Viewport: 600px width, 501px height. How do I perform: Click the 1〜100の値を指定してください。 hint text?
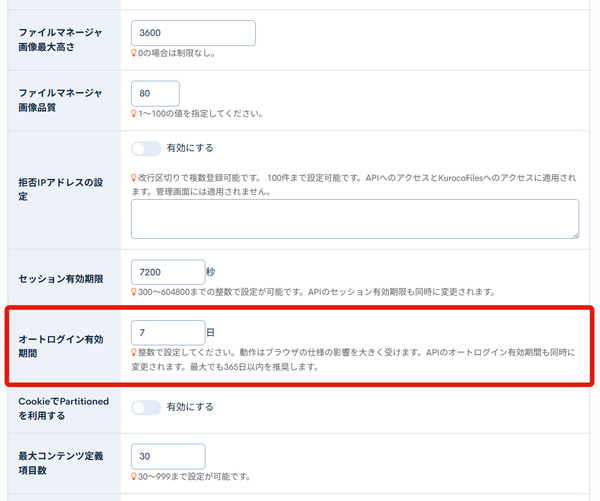click(x=201, y=114)
